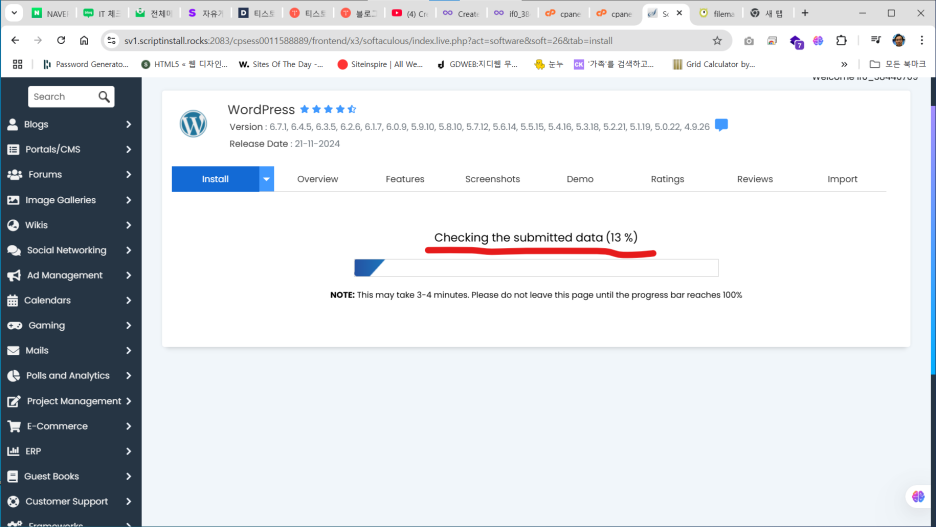Open the Siteinspire bookmark
Screen dimensions: 936x527
tap(380, 64)
